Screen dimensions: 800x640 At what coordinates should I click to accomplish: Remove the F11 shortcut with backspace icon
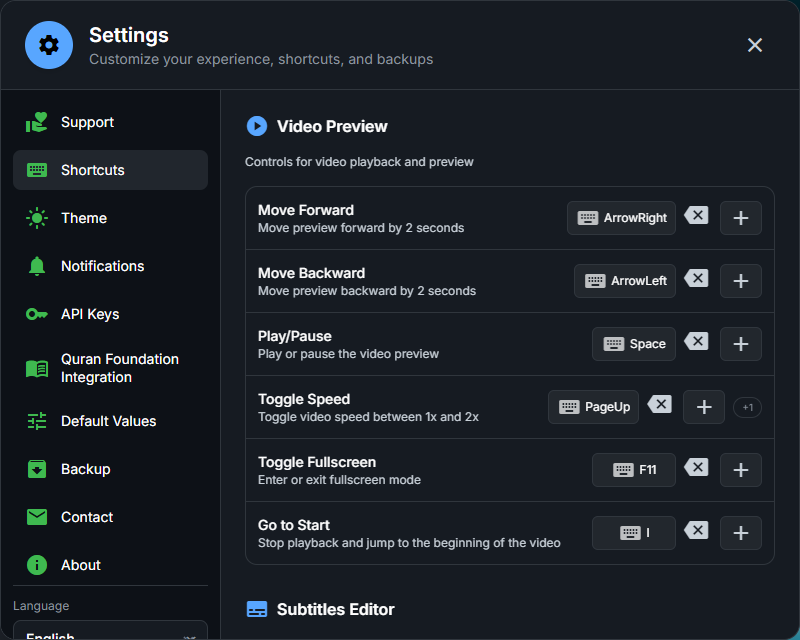tap(696, 467)
